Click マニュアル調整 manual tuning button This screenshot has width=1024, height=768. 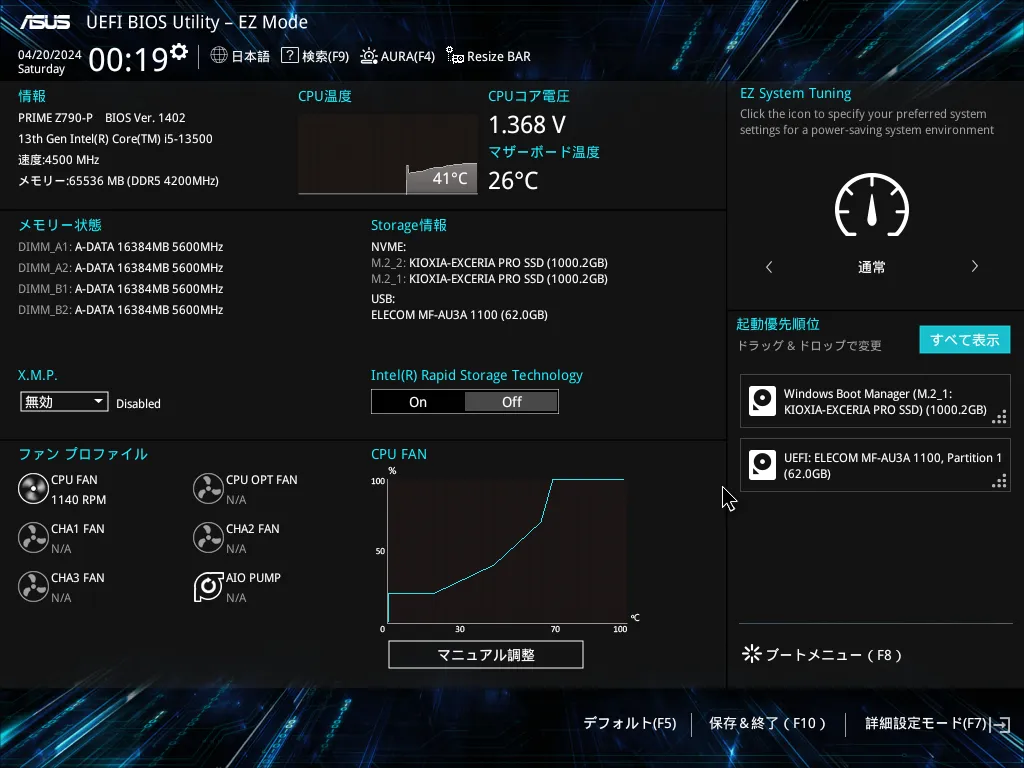click(x=486, y=654)
